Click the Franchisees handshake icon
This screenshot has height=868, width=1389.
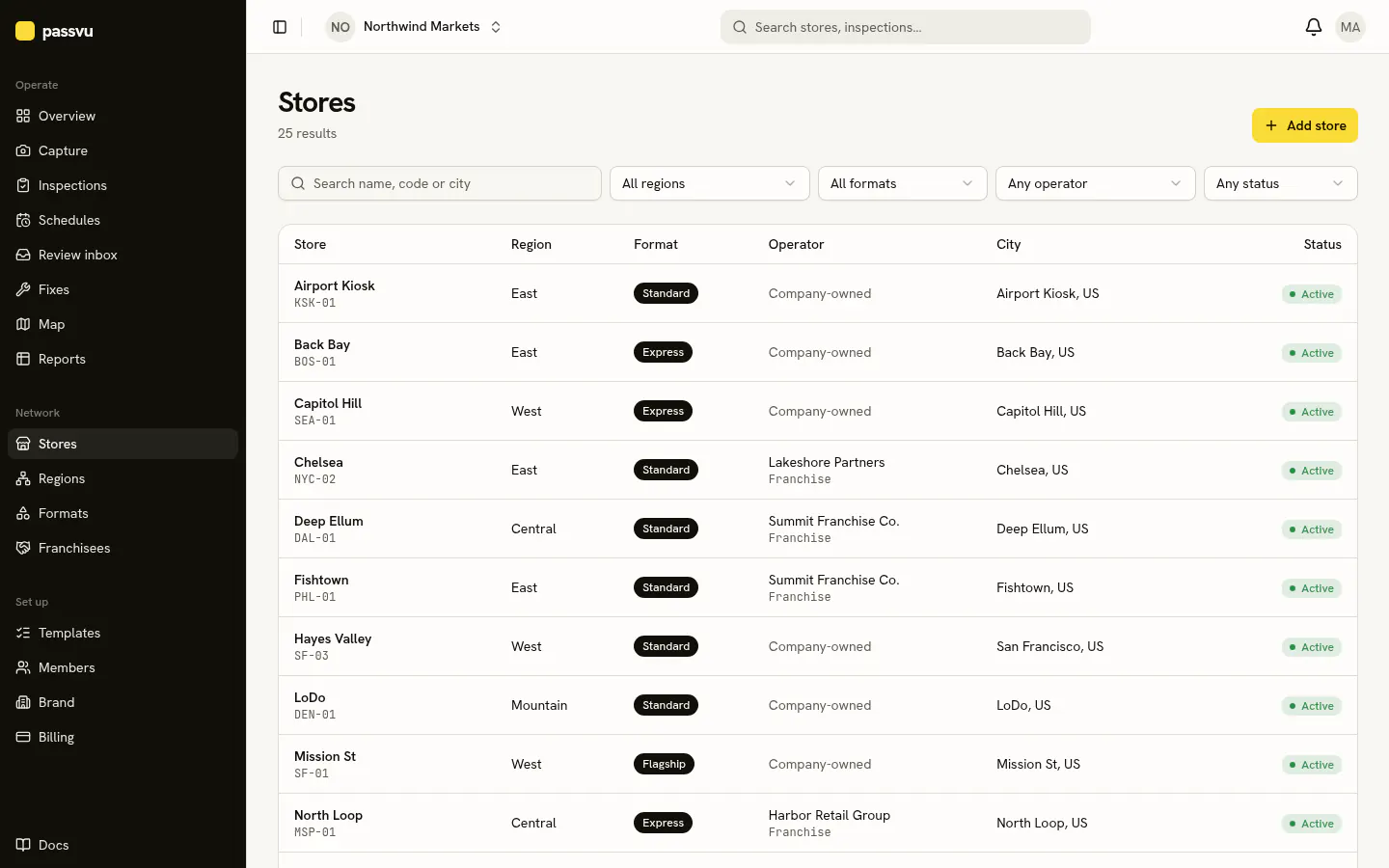click(x=23, y=548)
